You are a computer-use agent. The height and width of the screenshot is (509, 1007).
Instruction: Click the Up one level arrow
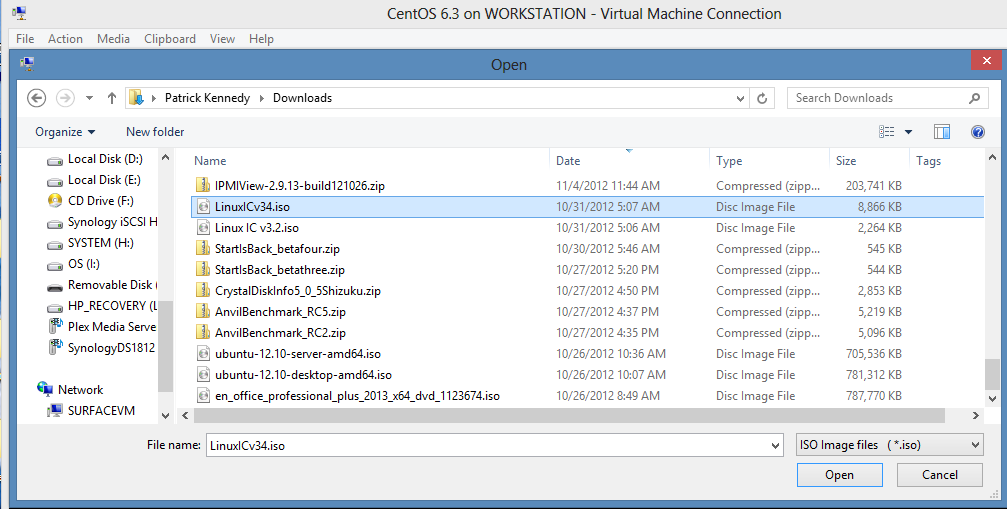click(x=111, y=98)
